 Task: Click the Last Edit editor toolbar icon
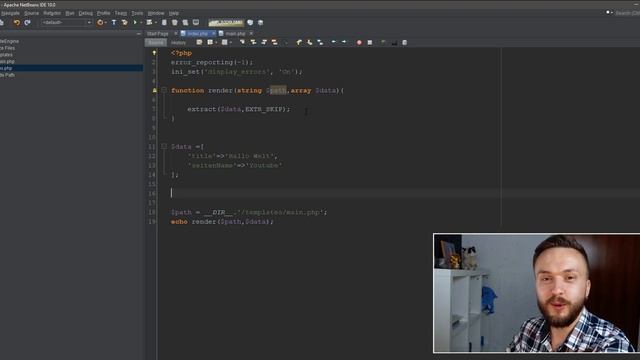(199, 42)
